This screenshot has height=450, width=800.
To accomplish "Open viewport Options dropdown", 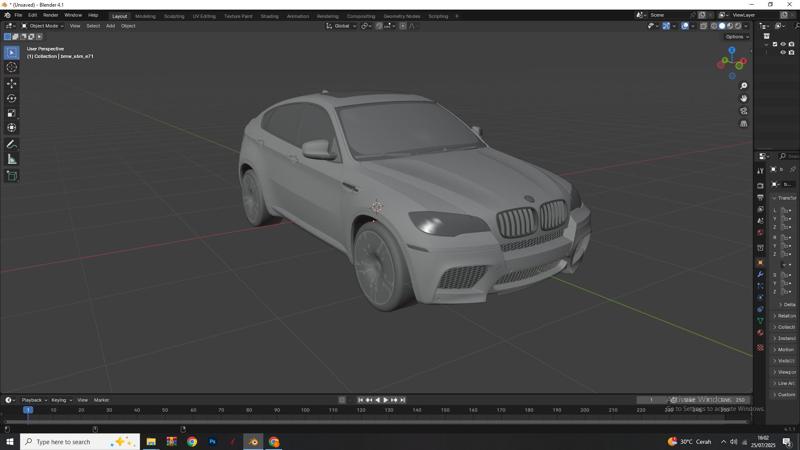I will point(736,37).
